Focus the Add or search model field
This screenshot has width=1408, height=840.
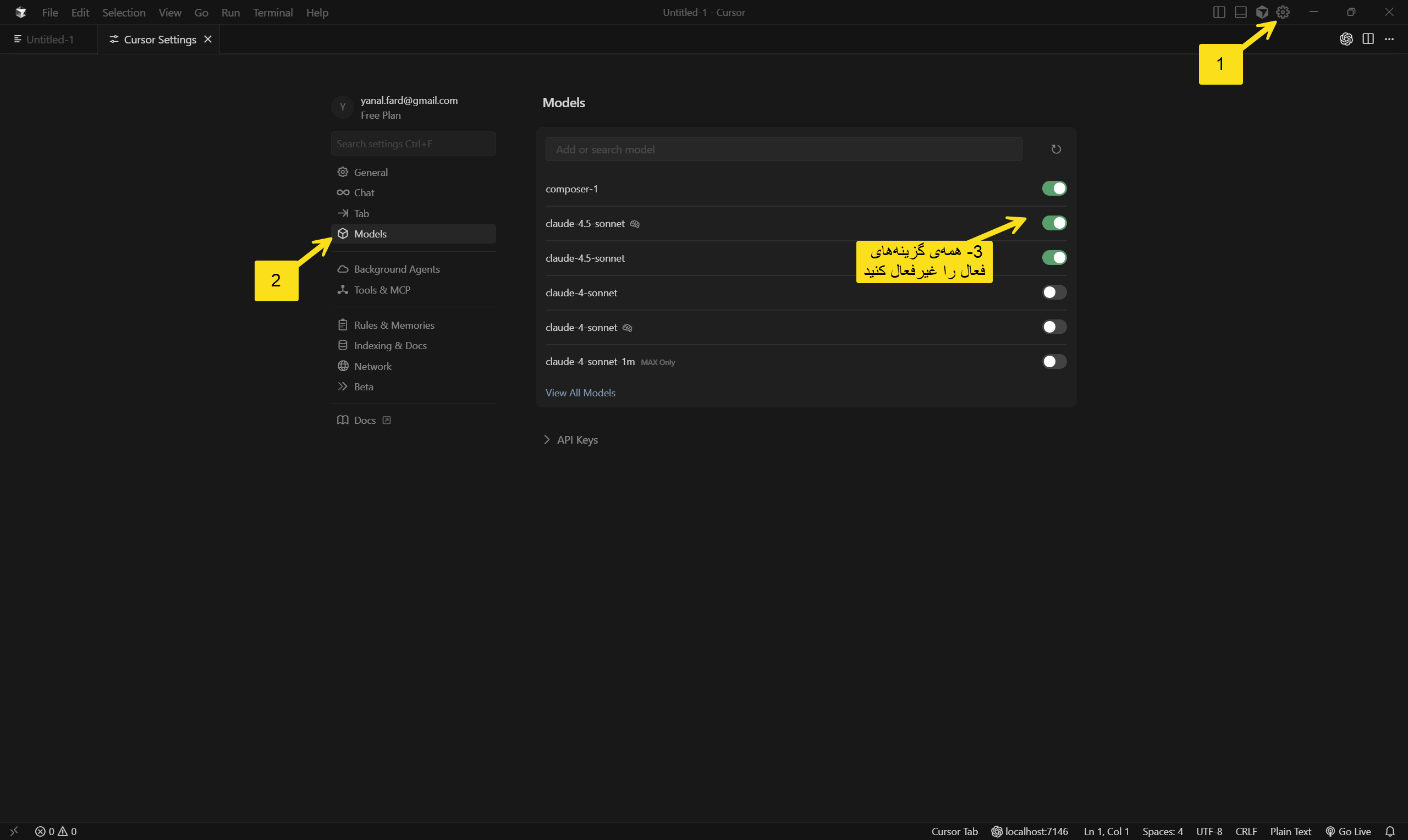pyautogui.click(x=784, y=150)
